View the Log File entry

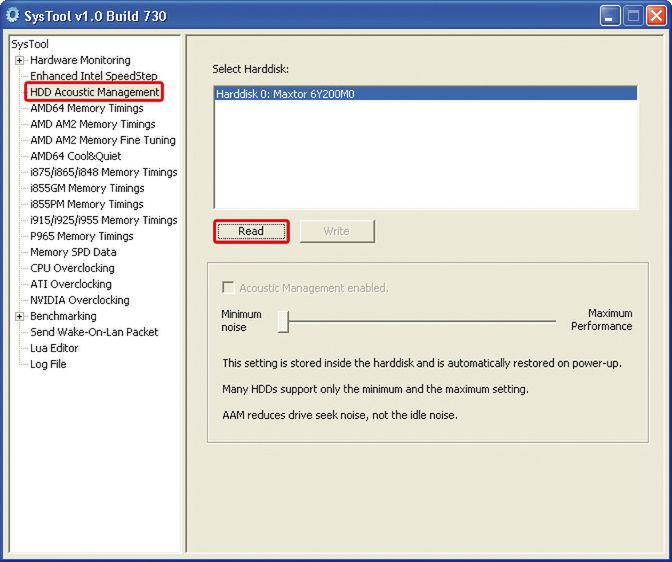click(x=48, y=364)
